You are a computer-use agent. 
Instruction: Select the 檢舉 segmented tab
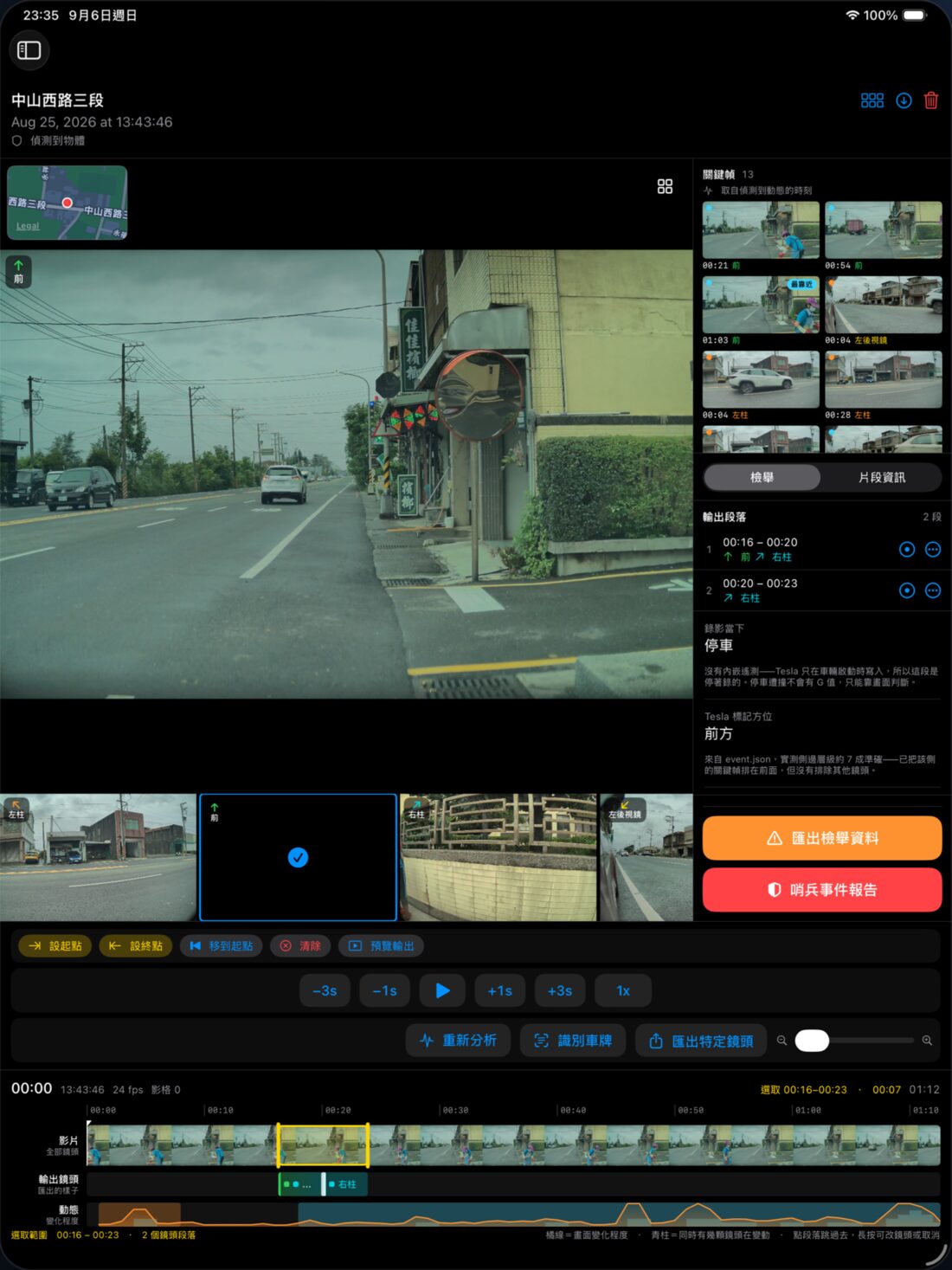(x=762, y=477)
